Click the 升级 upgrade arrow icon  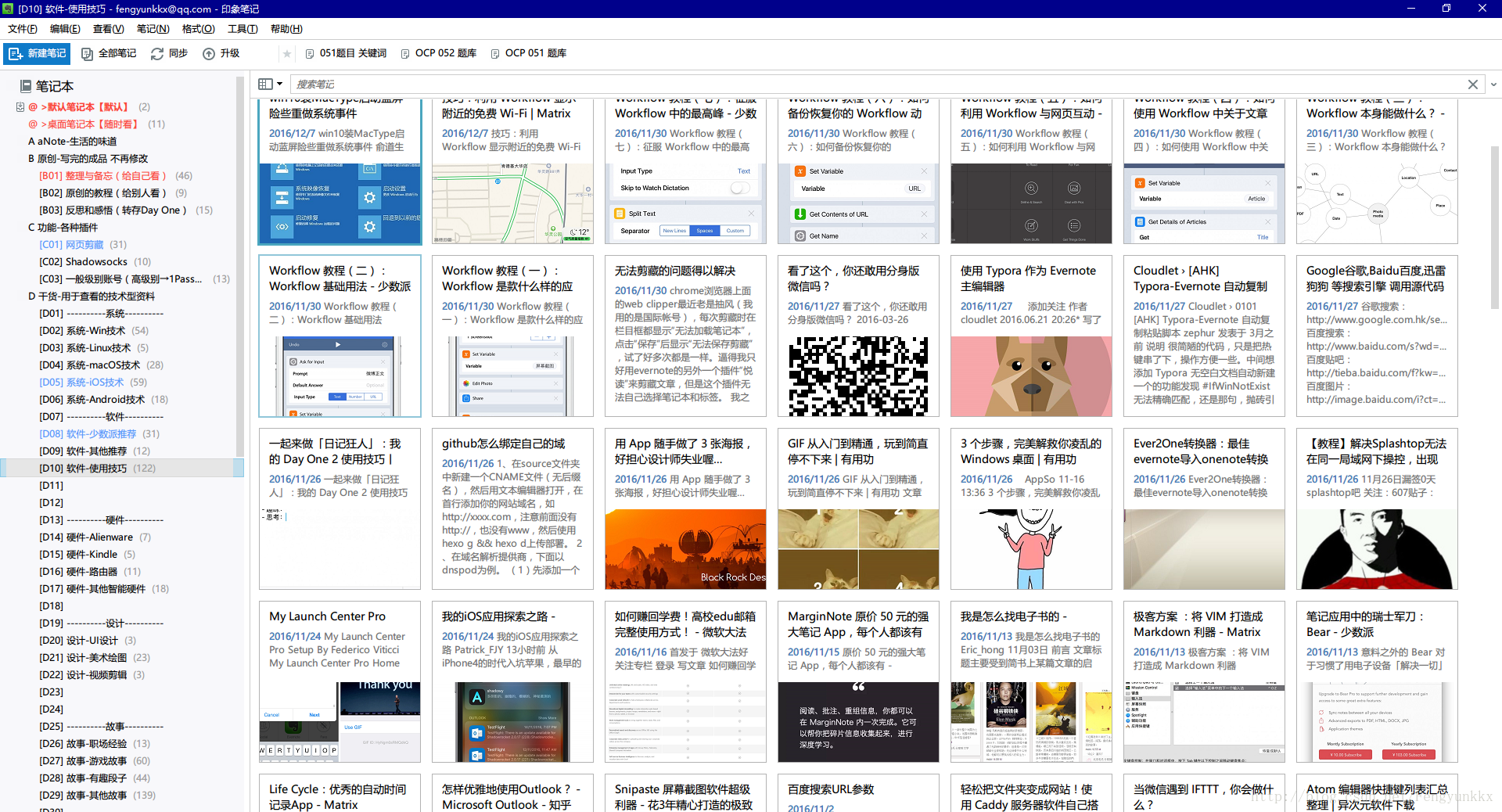coord(209,53)
